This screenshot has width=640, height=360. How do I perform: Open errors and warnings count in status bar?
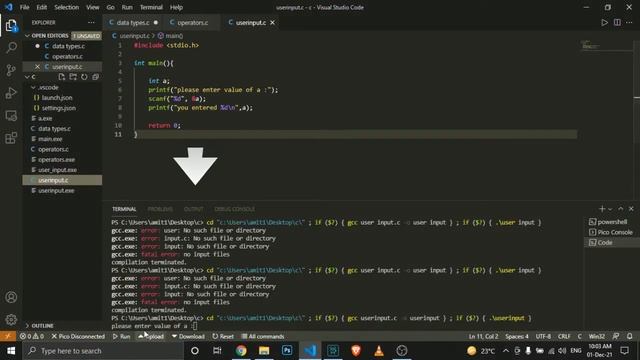click(x=32, y=336)
